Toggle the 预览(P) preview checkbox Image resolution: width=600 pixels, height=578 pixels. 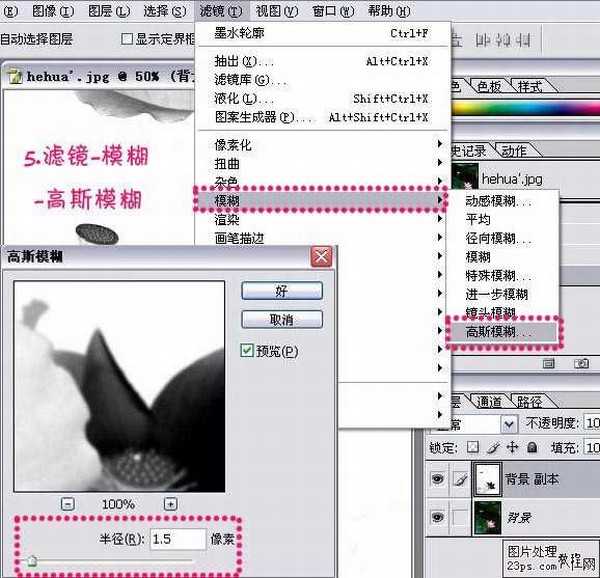247,351
